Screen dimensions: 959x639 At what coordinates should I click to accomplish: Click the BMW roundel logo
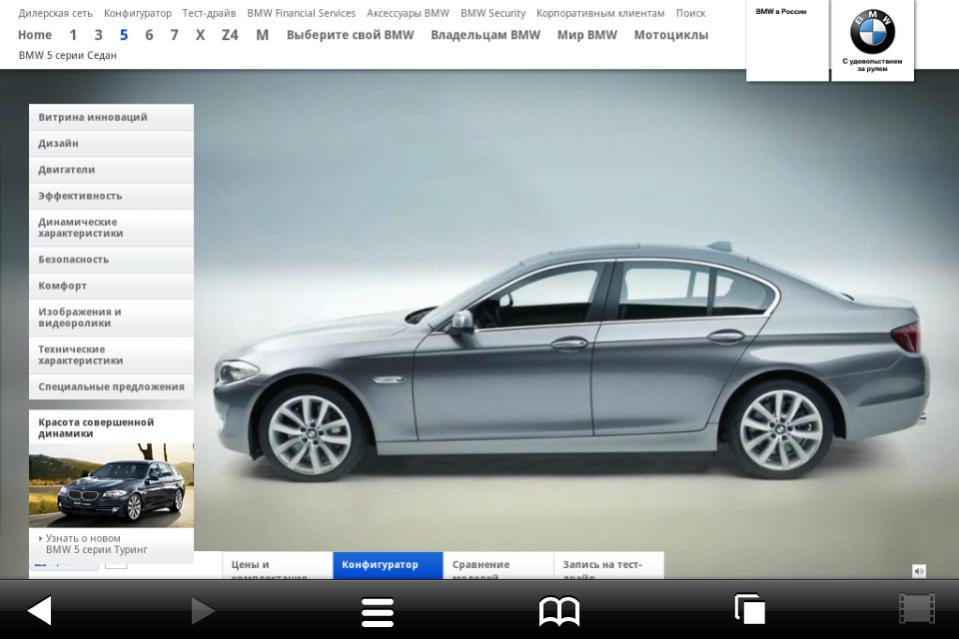click(x=872, y=32)
